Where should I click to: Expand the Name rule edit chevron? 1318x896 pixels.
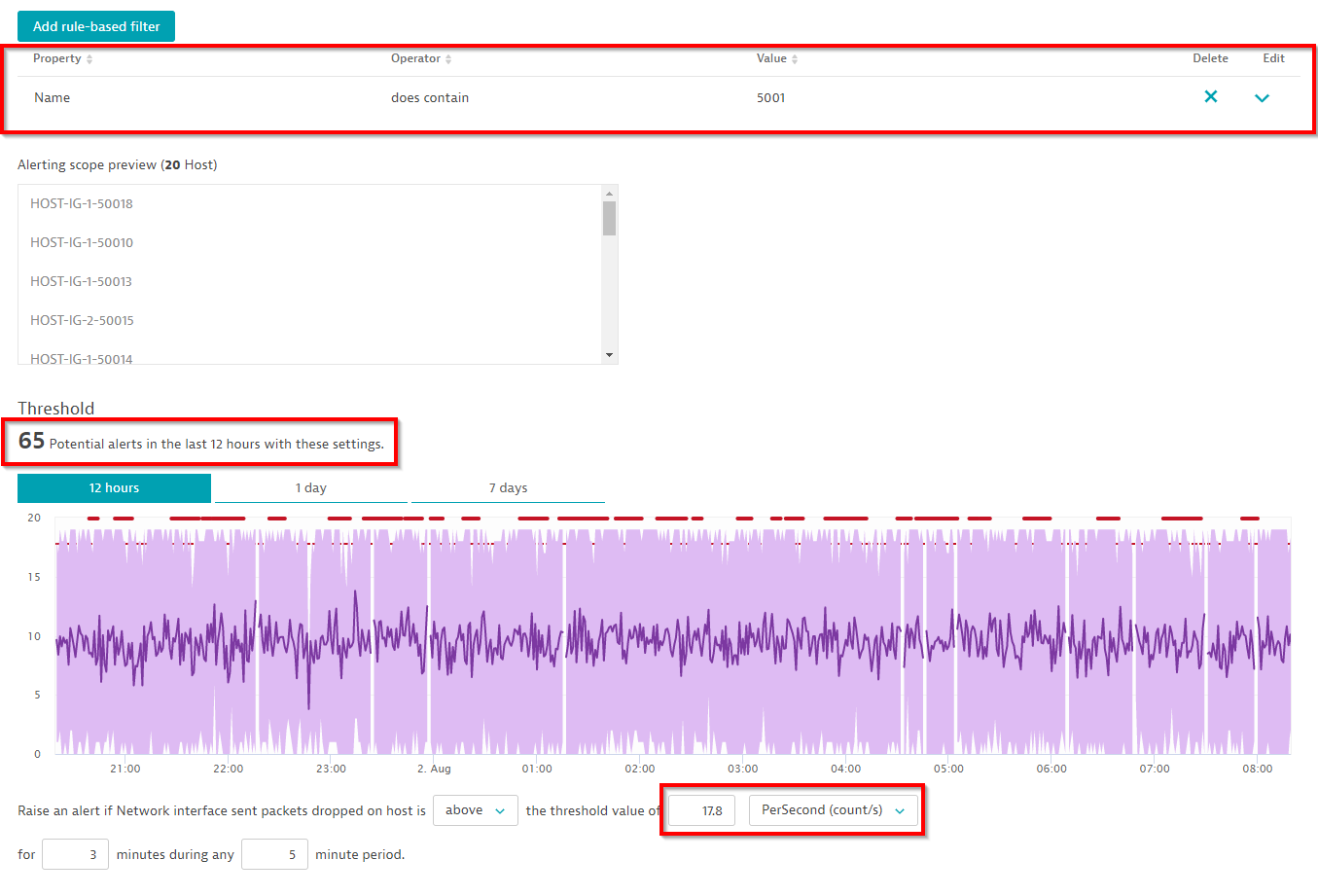[1262, 97]
